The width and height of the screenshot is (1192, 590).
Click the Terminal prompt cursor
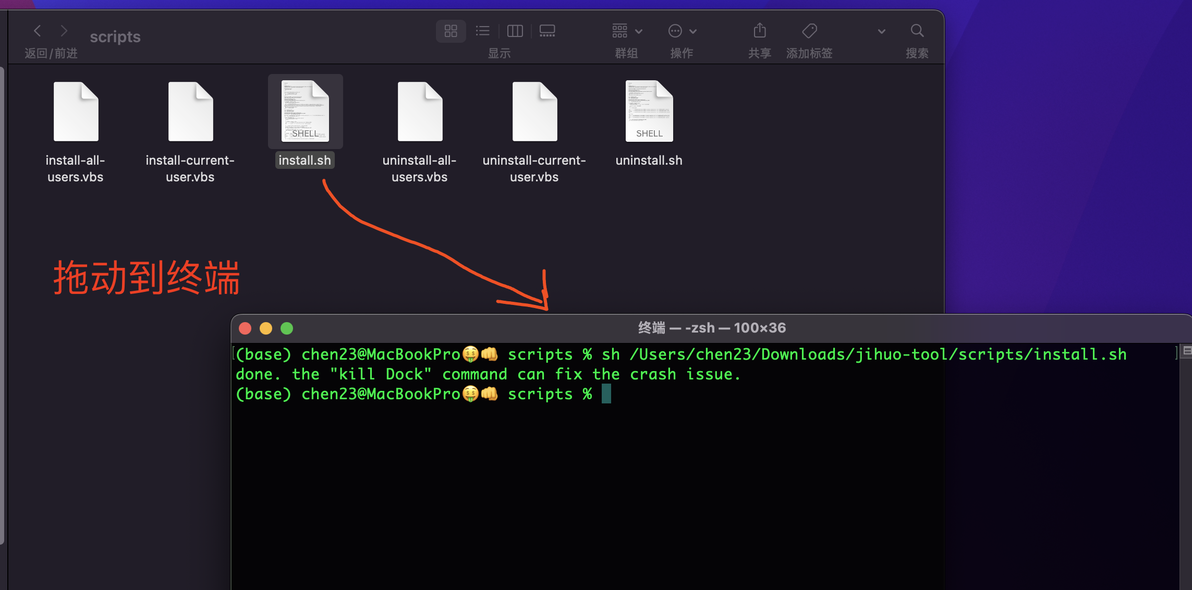(607, 394)
